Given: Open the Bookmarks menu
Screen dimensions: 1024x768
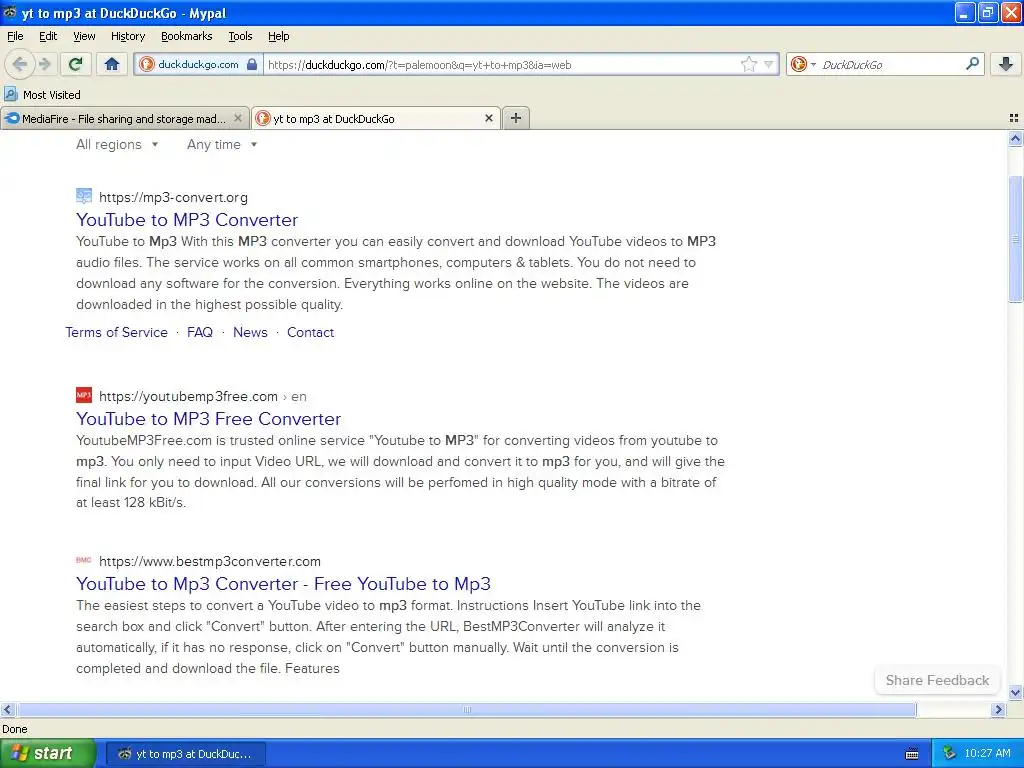Looking at the screenshot, I should (x=186, y=36).
